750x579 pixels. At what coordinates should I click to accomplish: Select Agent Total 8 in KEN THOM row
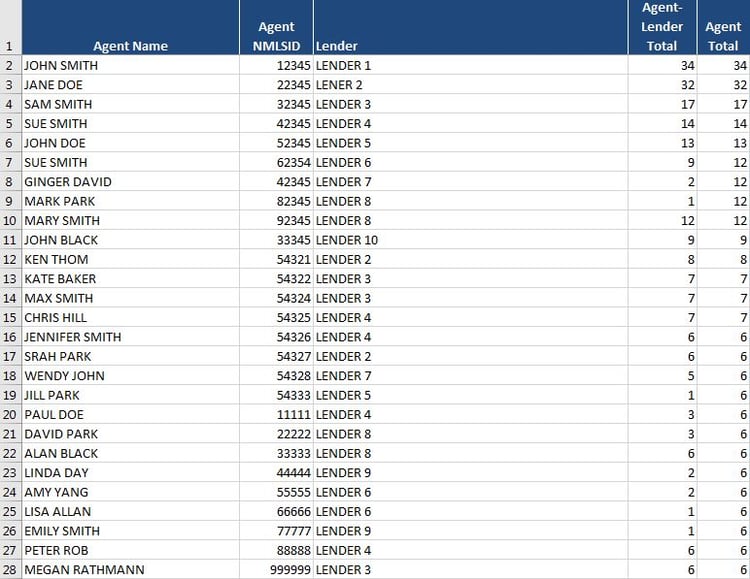point(723,259)
